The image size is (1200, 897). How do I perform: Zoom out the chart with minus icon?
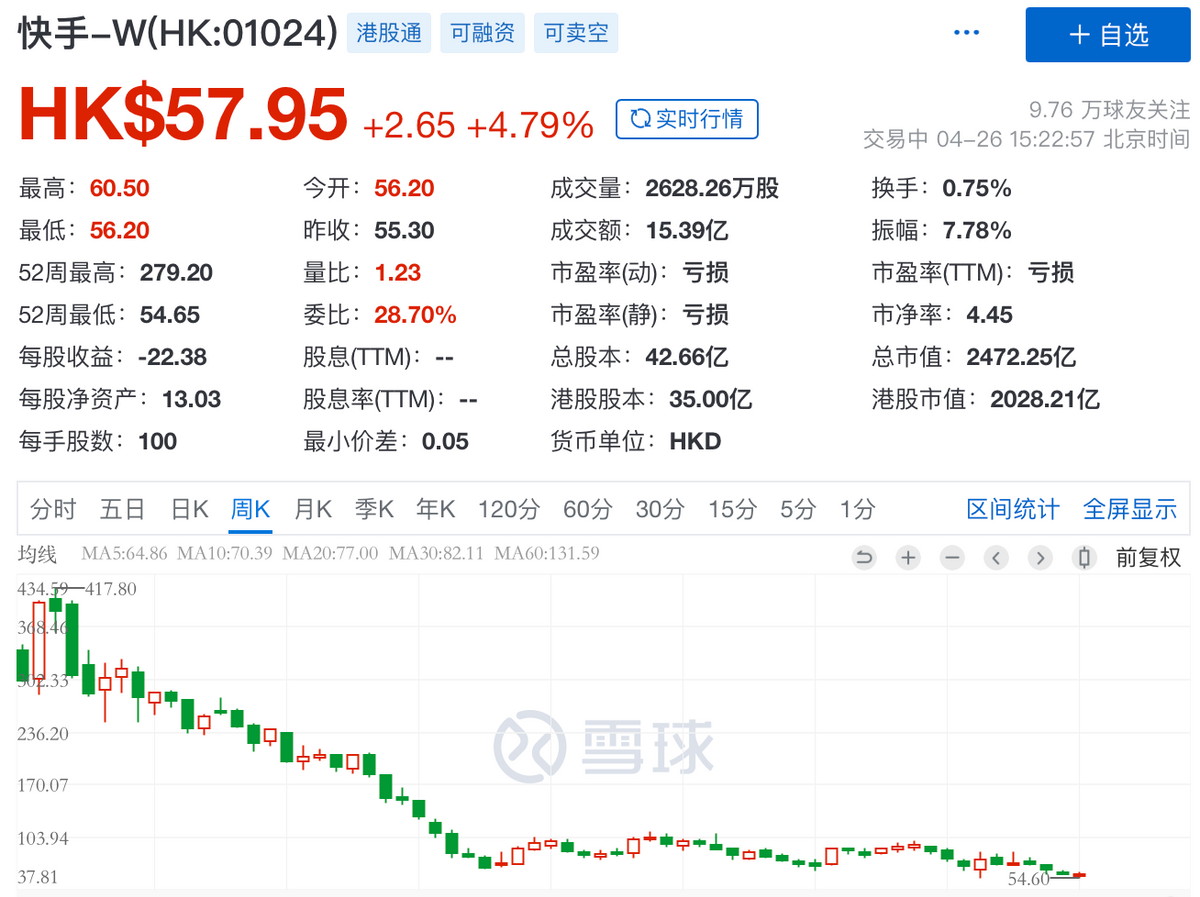[x=952, y=558]
